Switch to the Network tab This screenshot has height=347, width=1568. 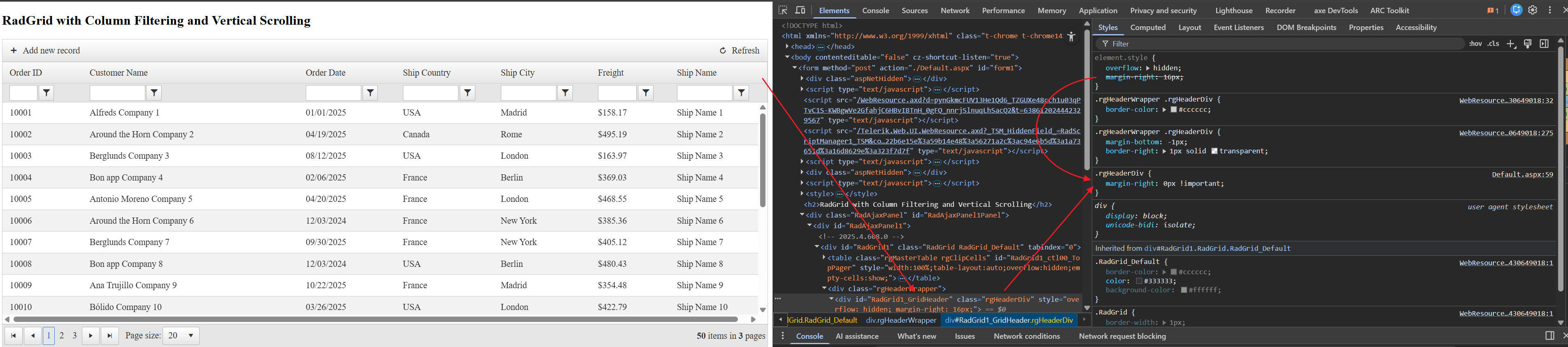tap(954, 10)
